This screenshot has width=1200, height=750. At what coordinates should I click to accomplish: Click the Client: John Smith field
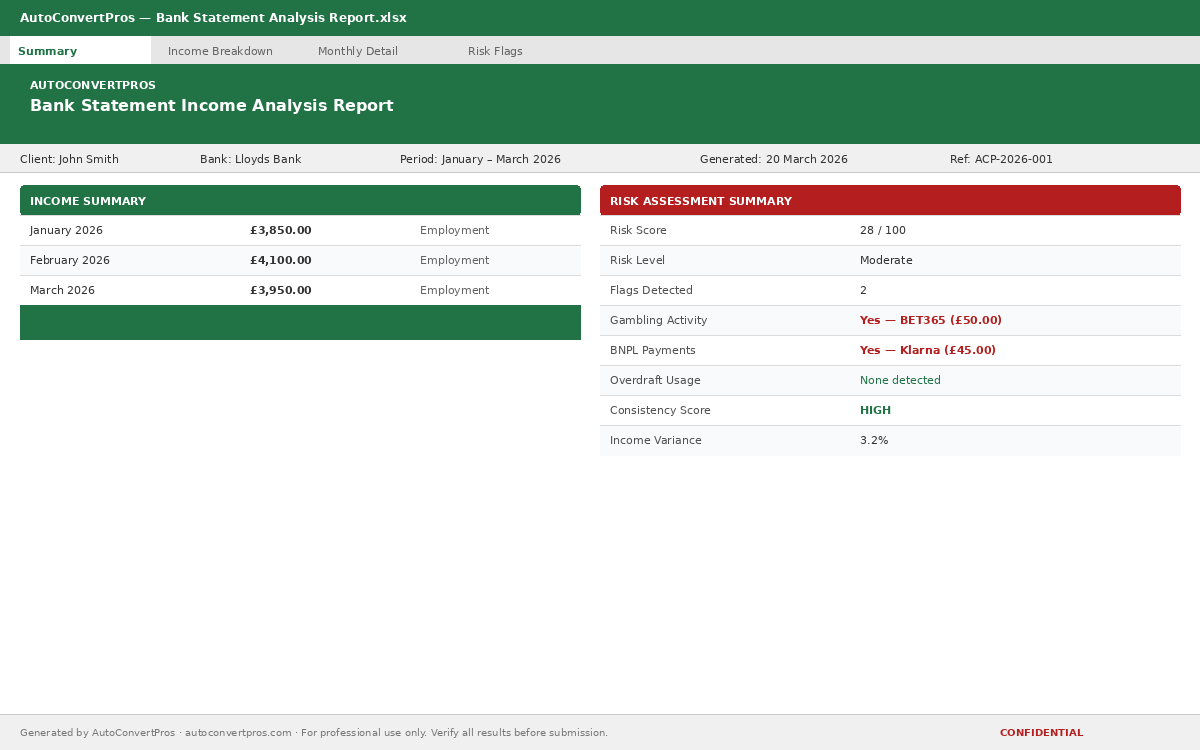tap(69, 160)
